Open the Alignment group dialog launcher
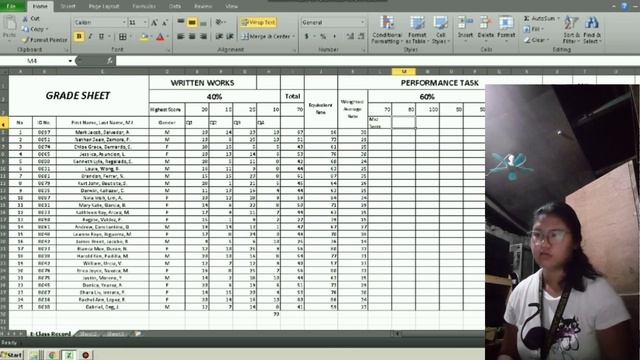The height and width of the screenshot is (360, 640). pos(294,50)
